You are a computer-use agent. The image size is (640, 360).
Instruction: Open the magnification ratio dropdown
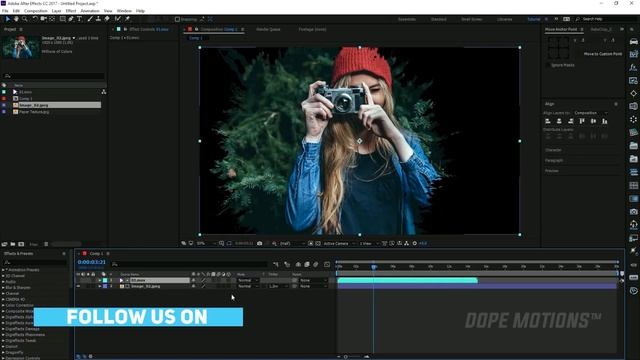click(206, 243)
